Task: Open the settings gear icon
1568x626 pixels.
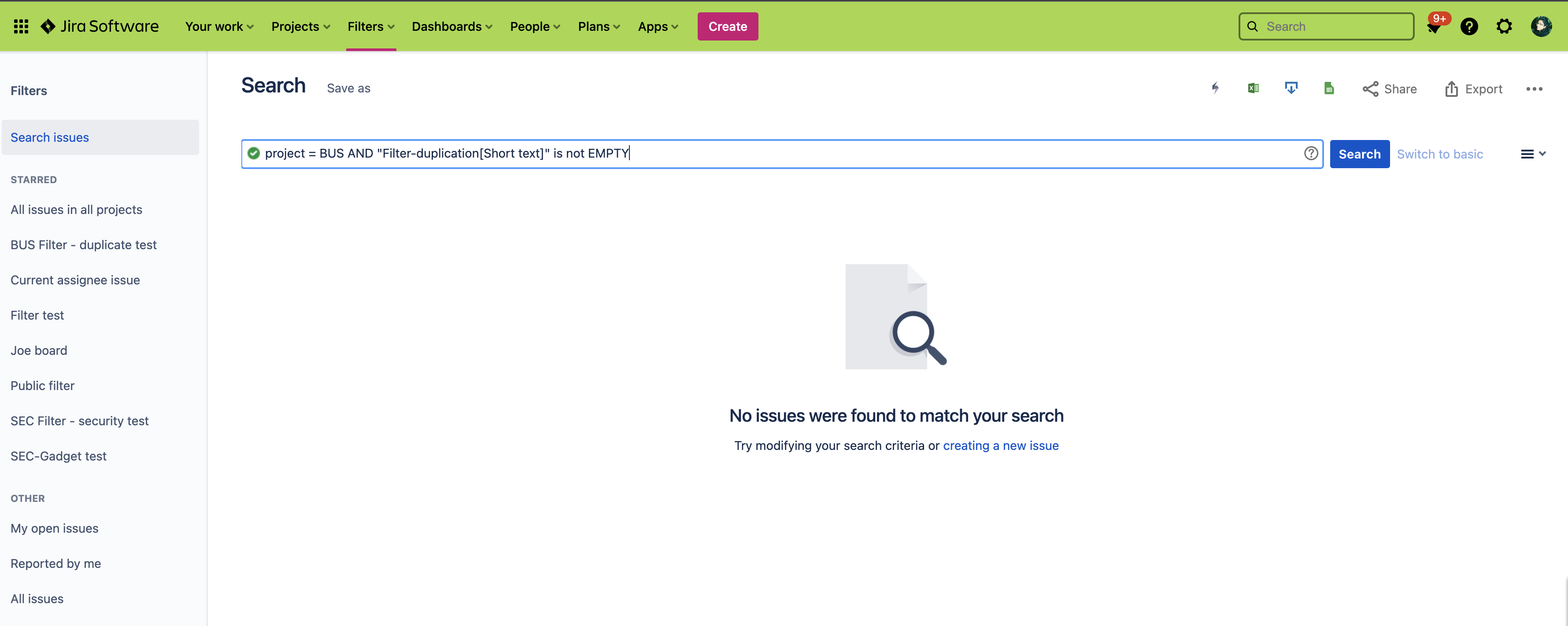Action: [x=1504, y=27]
